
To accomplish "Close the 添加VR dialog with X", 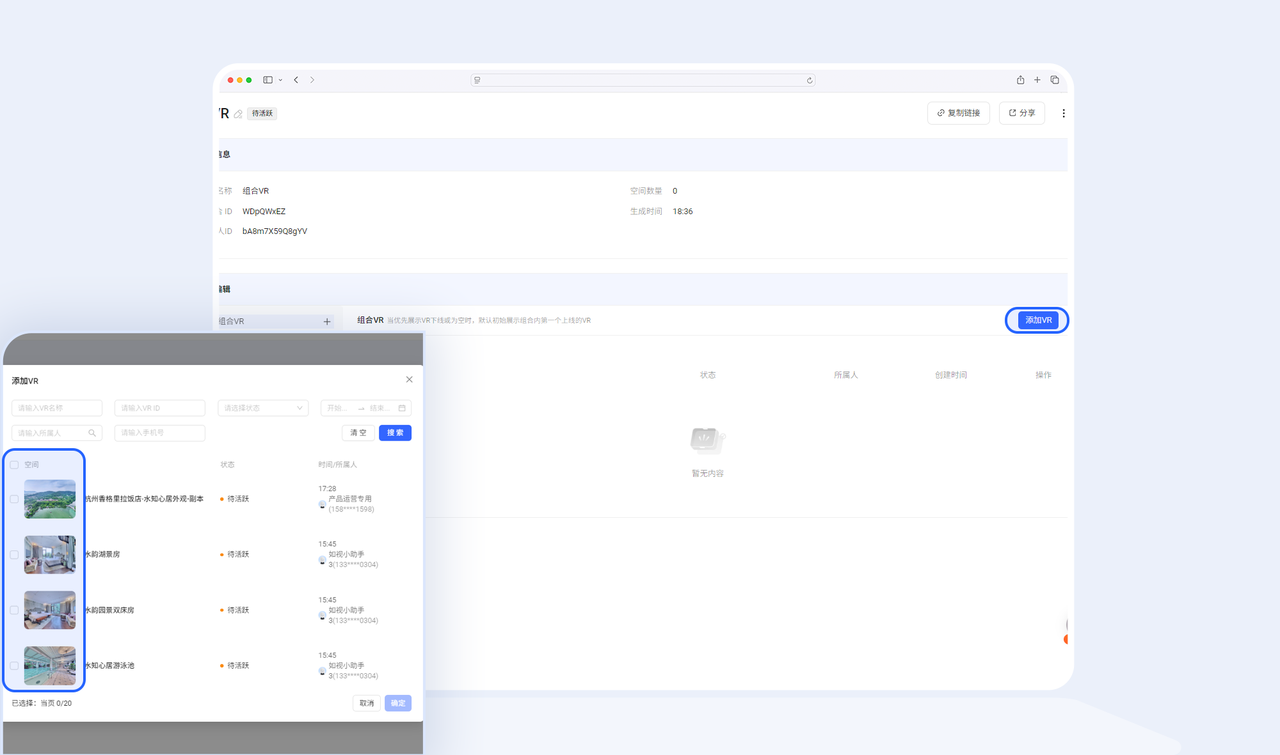I will (409, 380).
